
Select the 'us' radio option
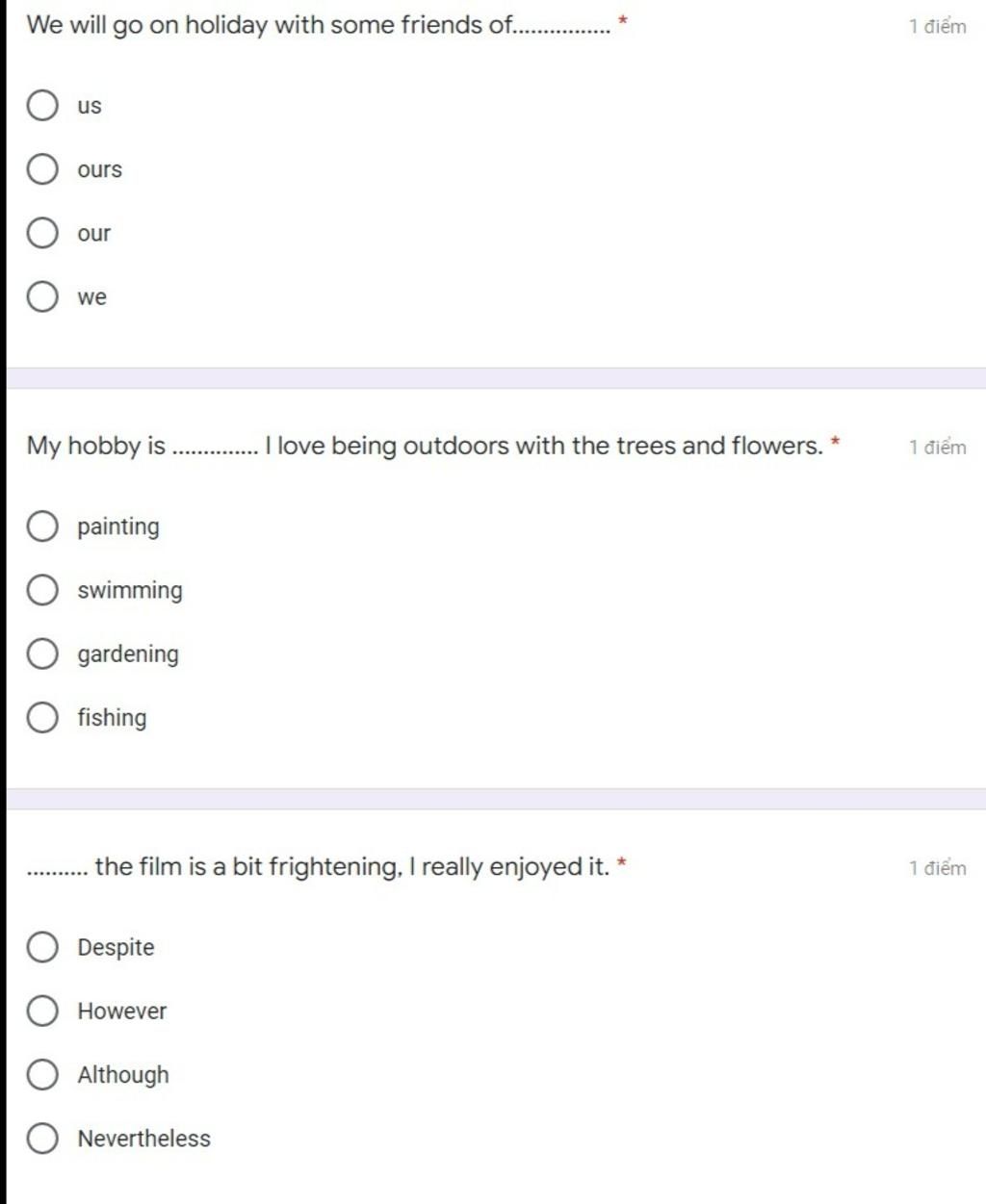click(x=42, y=105)
